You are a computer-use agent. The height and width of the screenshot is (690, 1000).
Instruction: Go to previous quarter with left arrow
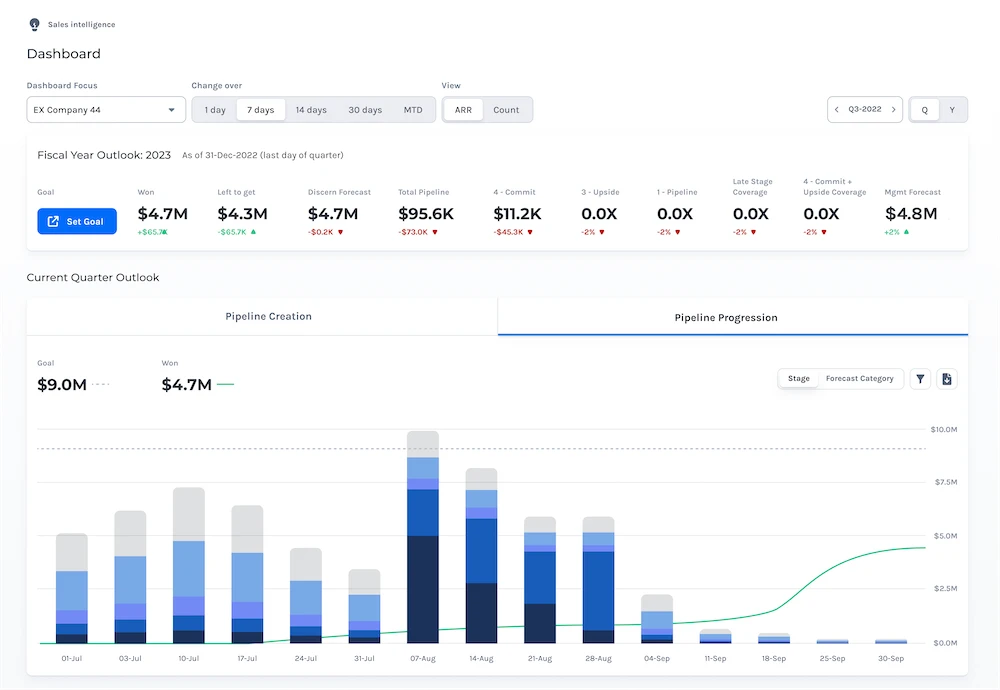837,110
